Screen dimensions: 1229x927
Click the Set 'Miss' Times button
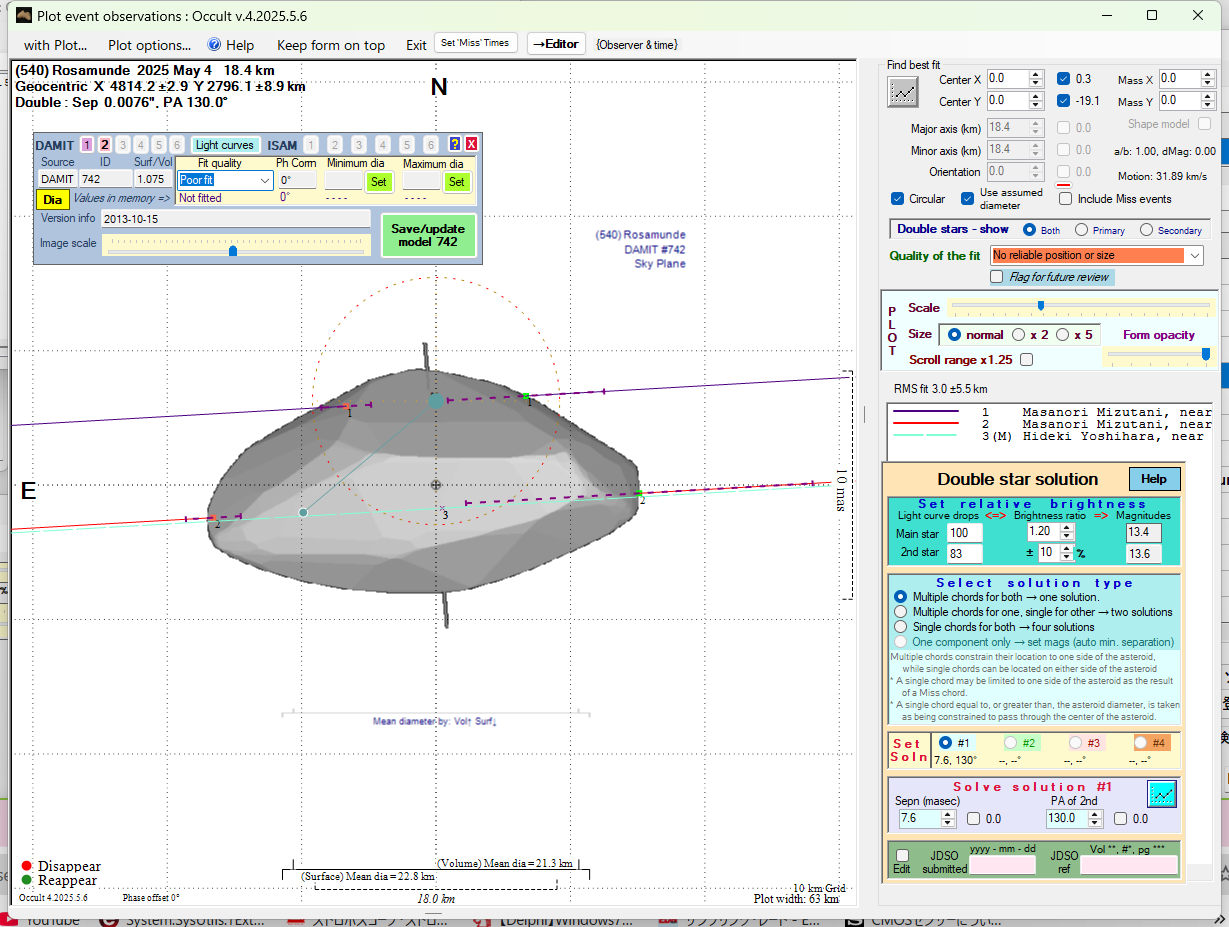coord(475,43)
